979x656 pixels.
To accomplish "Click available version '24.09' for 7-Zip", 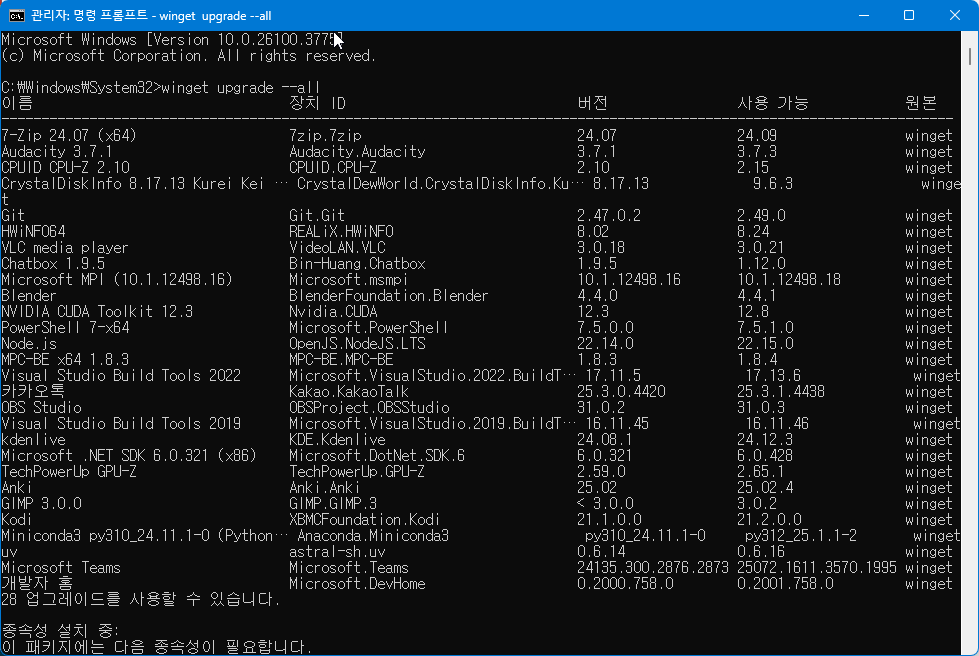I will click(757, 135).
